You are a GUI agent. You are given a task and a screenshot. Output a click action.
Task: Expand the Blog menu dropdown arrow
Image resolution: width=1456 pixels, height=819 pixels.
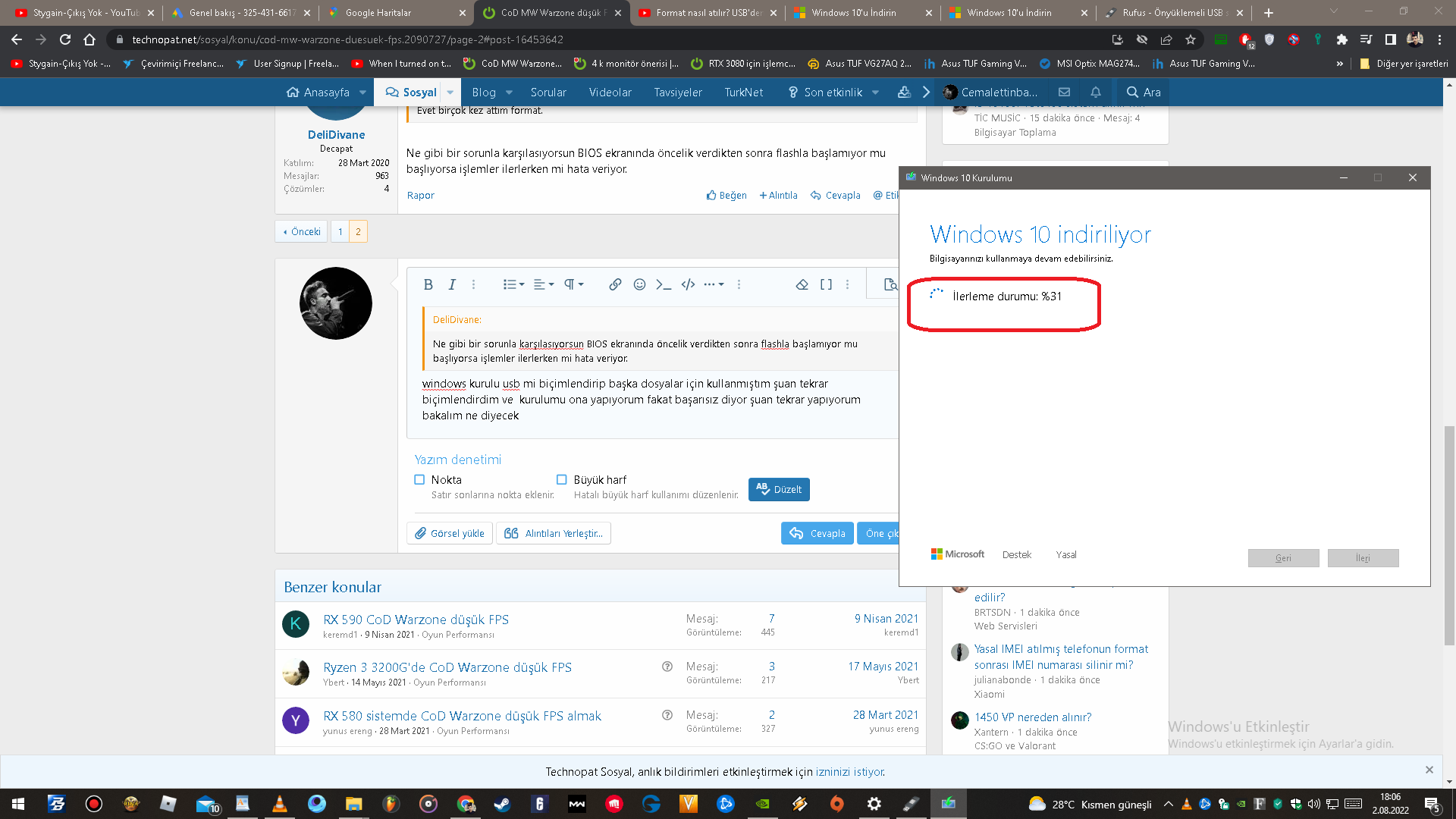(x=509, y=92)
